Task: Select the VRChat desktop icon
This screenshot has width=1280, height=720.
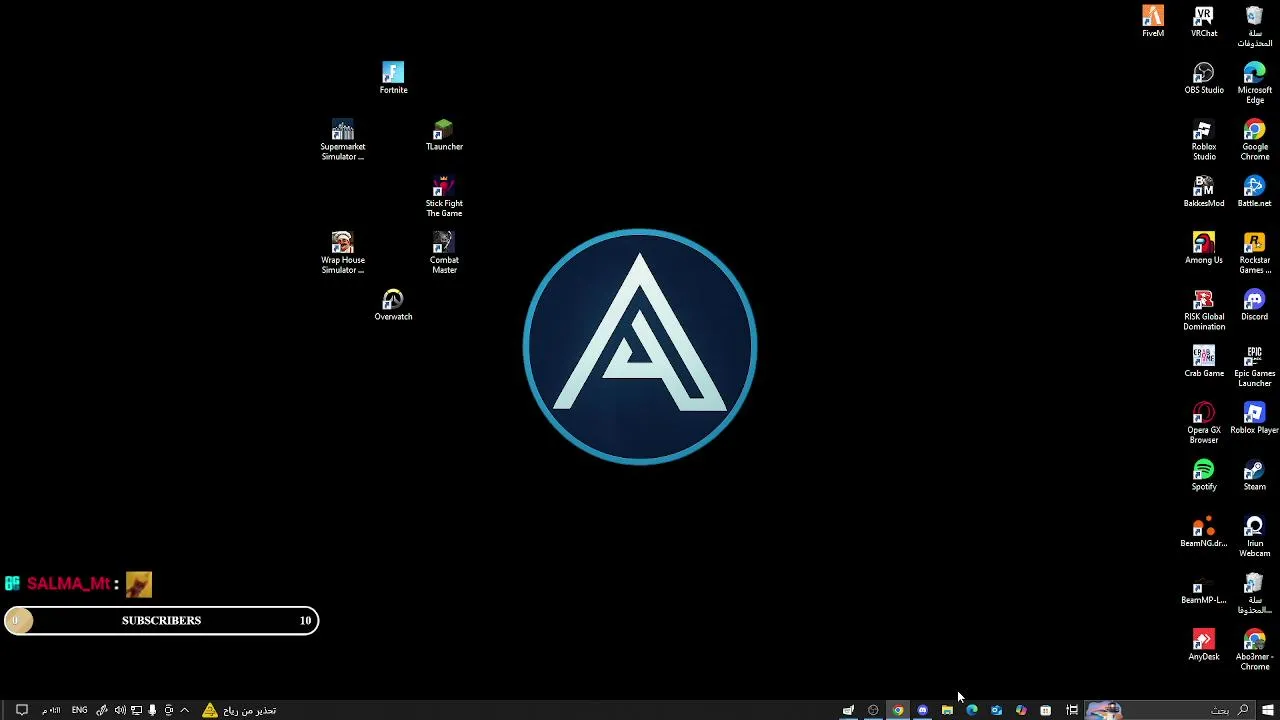Action: tap(1204, 21)
